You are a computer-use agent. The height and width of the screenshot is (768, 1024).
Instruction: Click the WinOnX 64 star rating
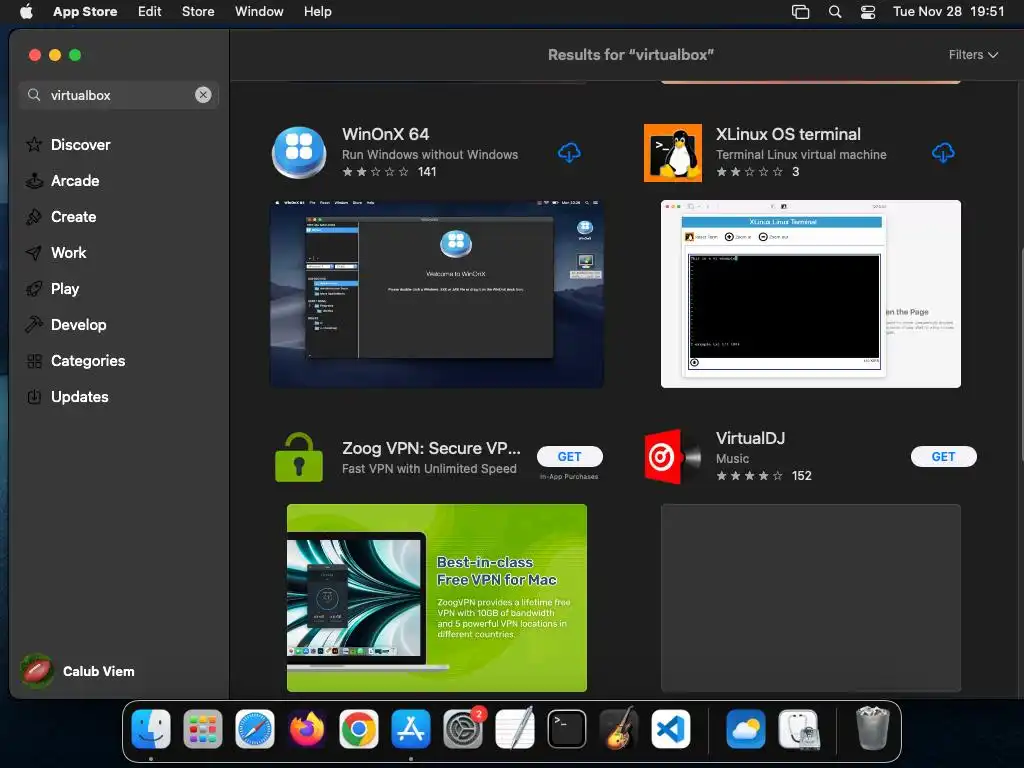[x=376, y=172]
